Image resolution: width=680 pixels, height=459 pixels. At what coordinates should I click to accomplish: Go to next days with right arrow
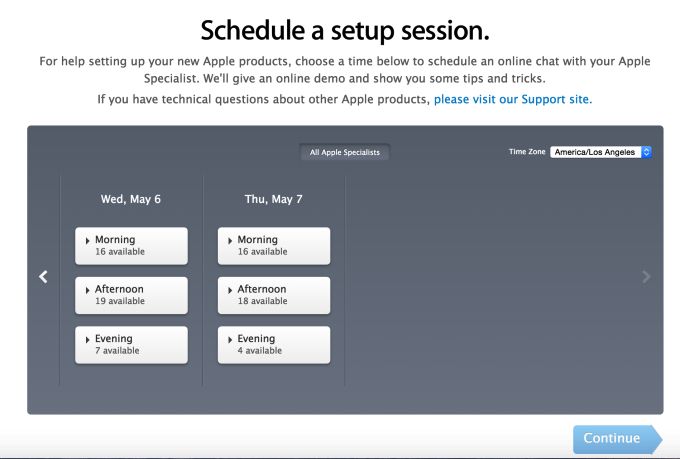[646, 277]
